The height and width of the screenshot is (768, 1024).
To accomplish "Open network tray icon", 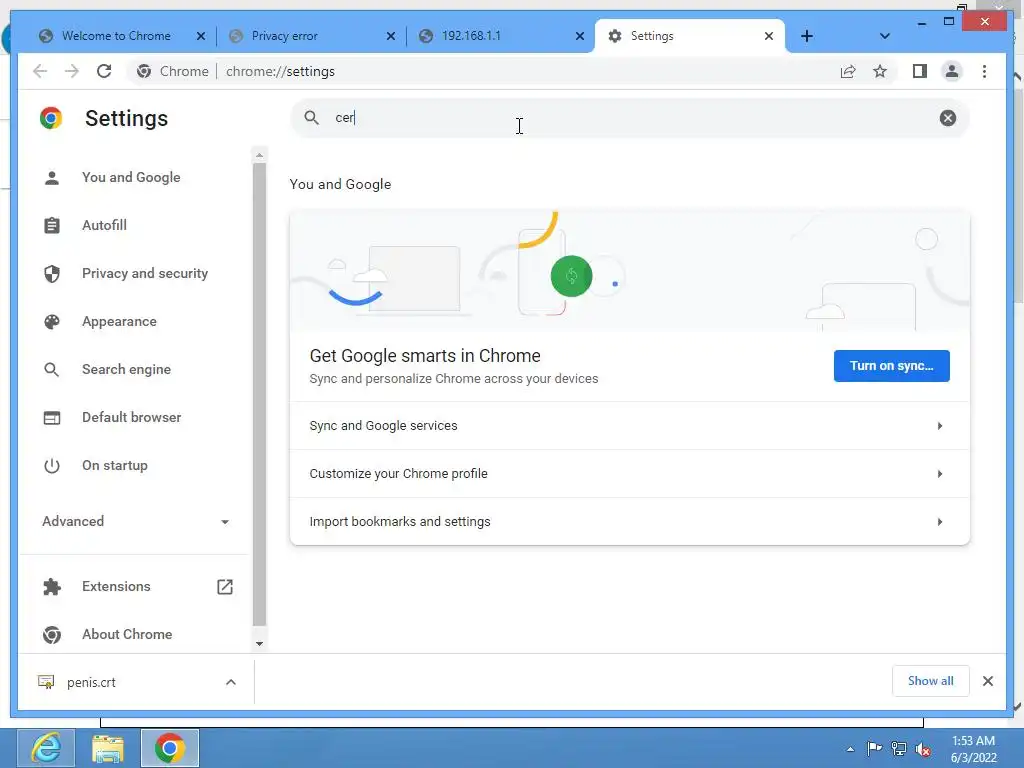I will pyautogui.click(x=899, y=748).
